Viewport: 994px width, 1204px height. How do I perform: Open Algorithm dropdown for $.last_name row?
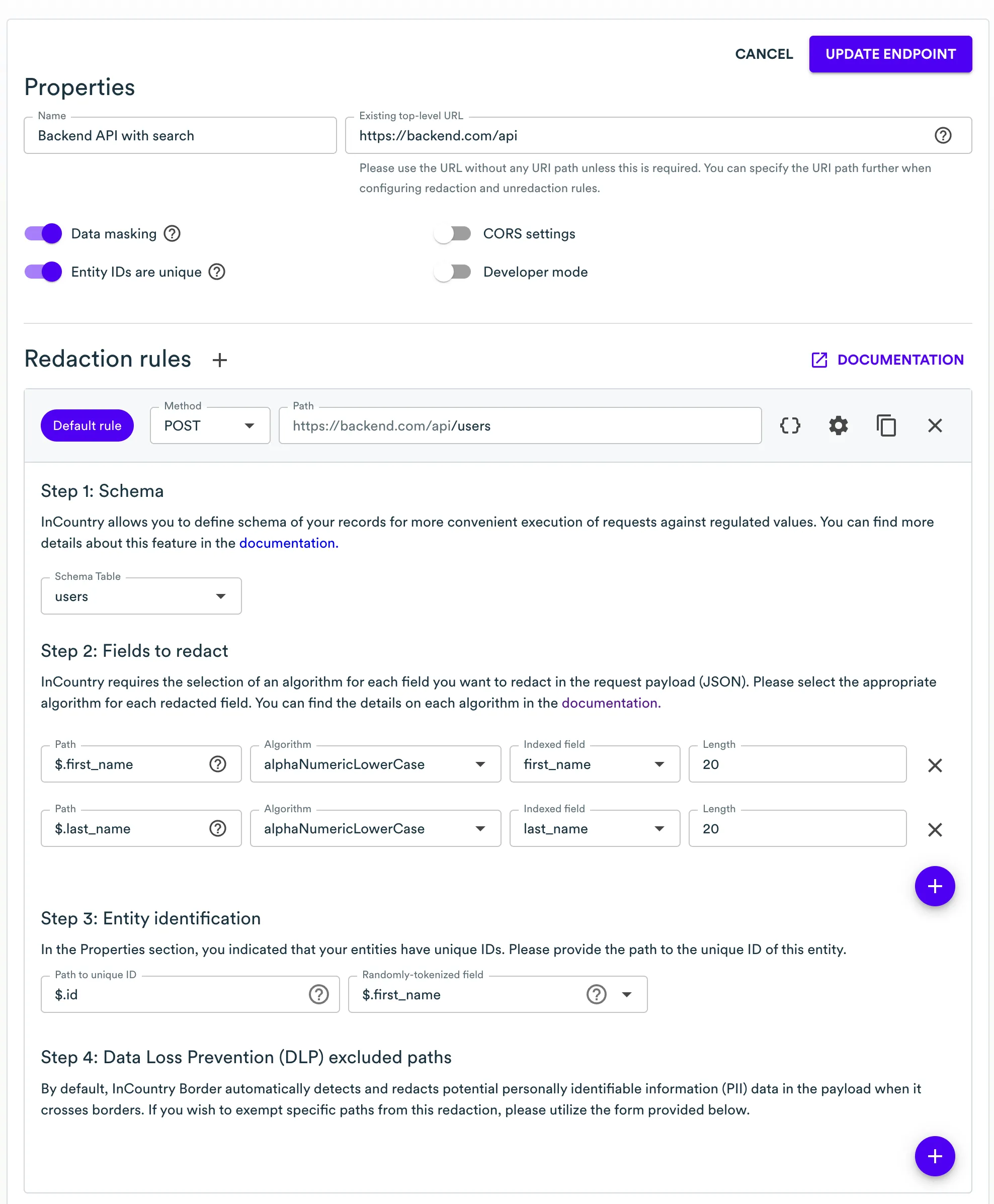click(x=375, y=828)
